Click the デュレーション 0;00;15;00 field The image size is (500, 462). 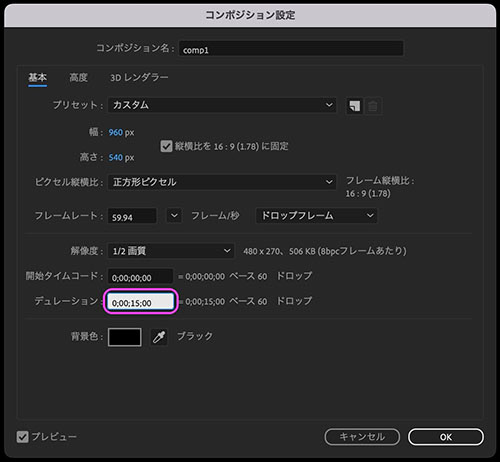click(141, 302)
